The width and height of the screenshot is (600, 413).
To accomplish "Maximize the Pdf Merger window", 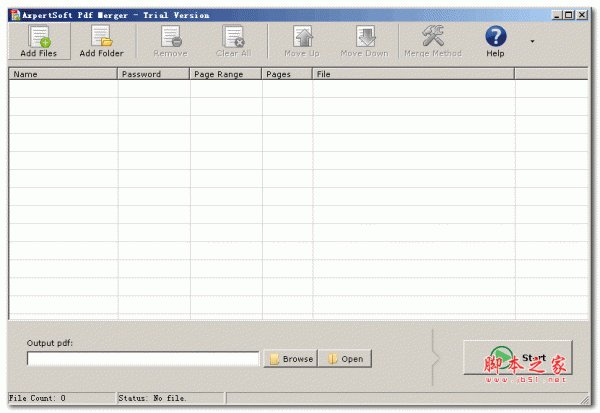I will click(x=569, y=15).
